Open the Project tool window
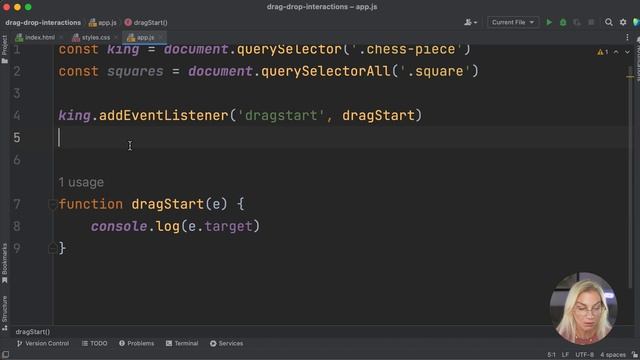Viewport: 640px width, 360px height. click(x=4, y=49)
